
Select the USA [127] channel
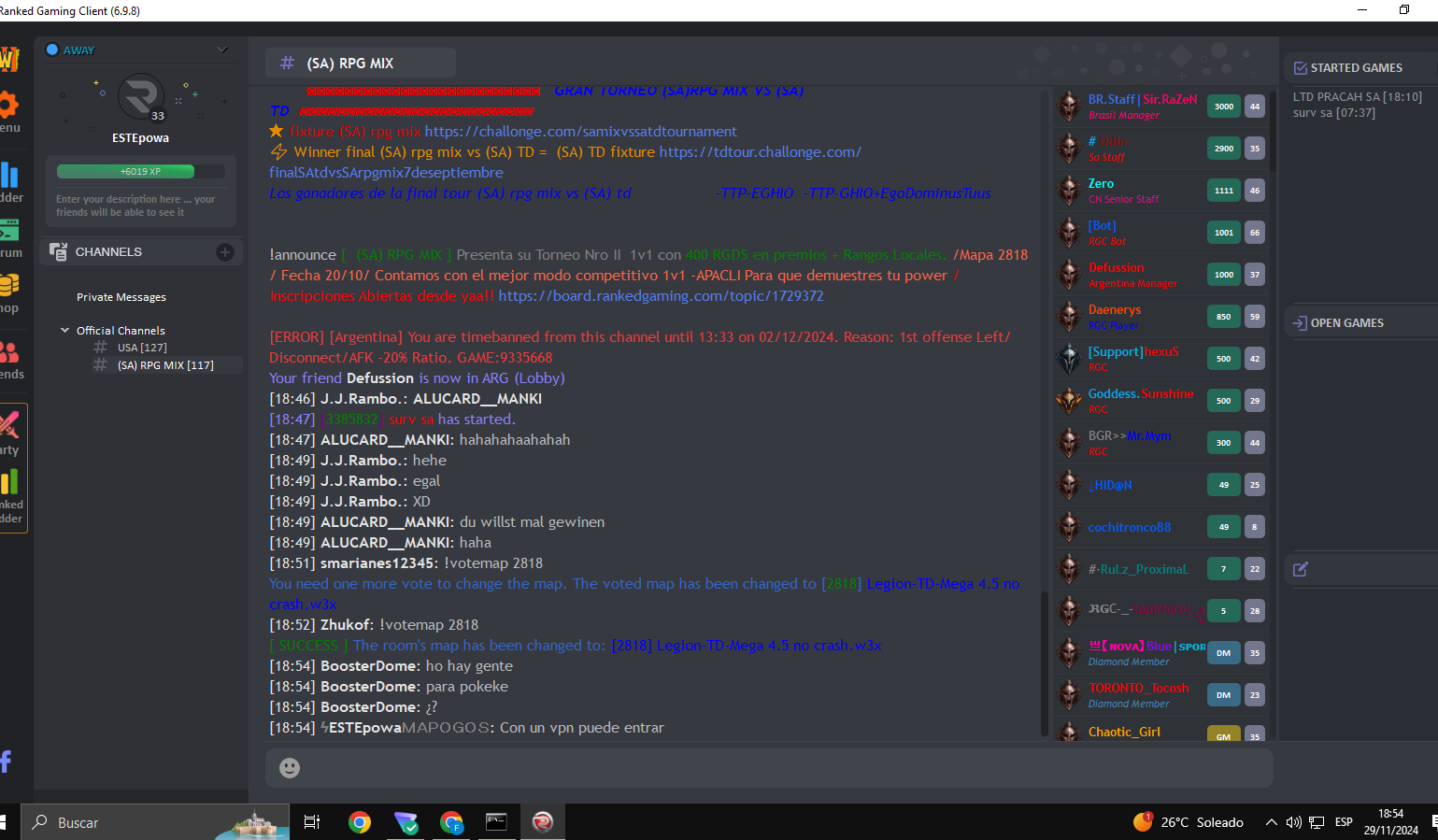pos(142,348)
